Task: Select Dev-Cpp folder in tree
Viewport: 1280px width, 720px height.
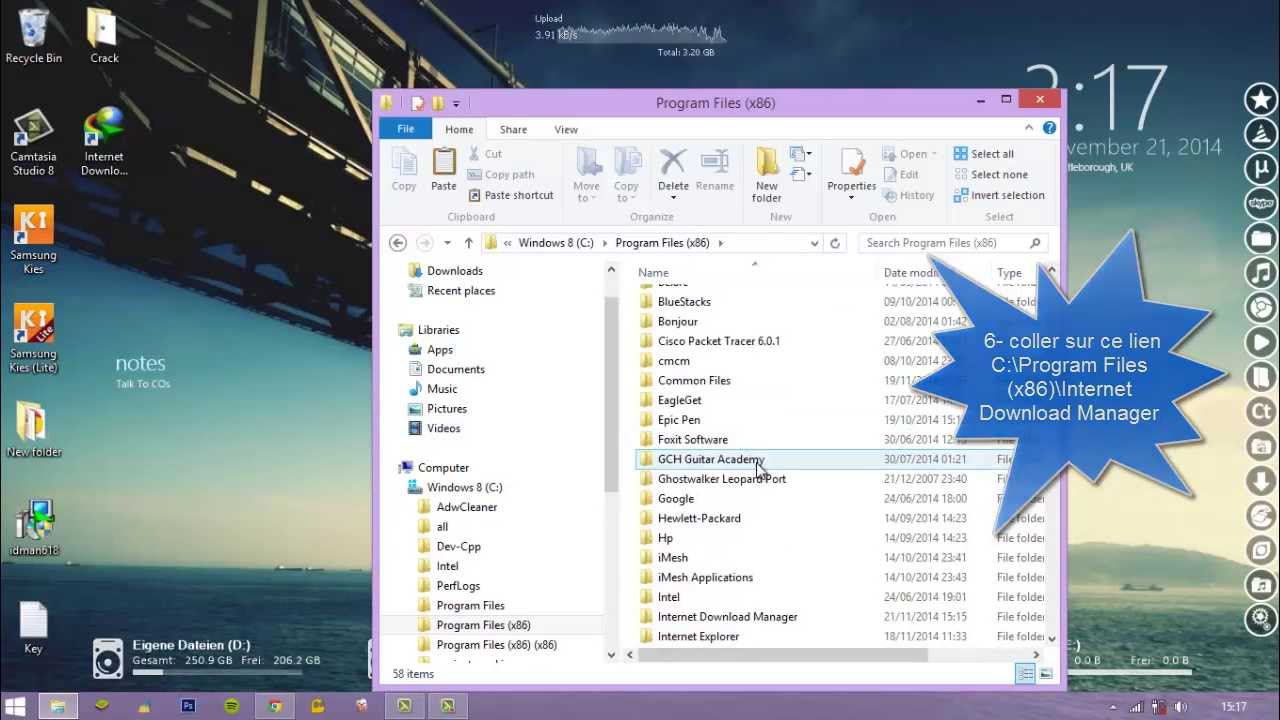Action: coord(458,547)
